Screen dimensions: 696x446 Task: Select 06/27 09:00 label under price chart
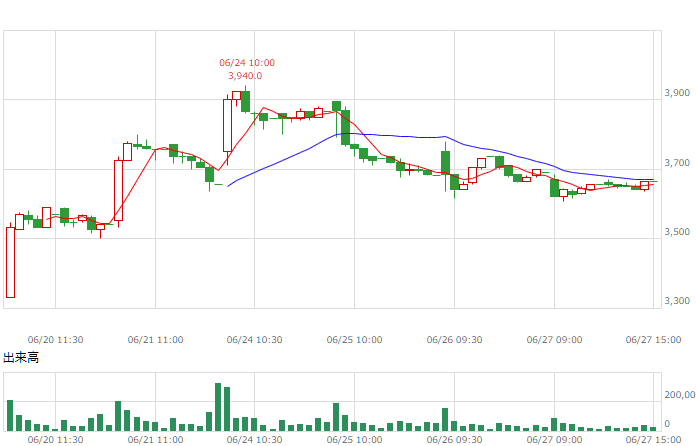pos(554,340)
